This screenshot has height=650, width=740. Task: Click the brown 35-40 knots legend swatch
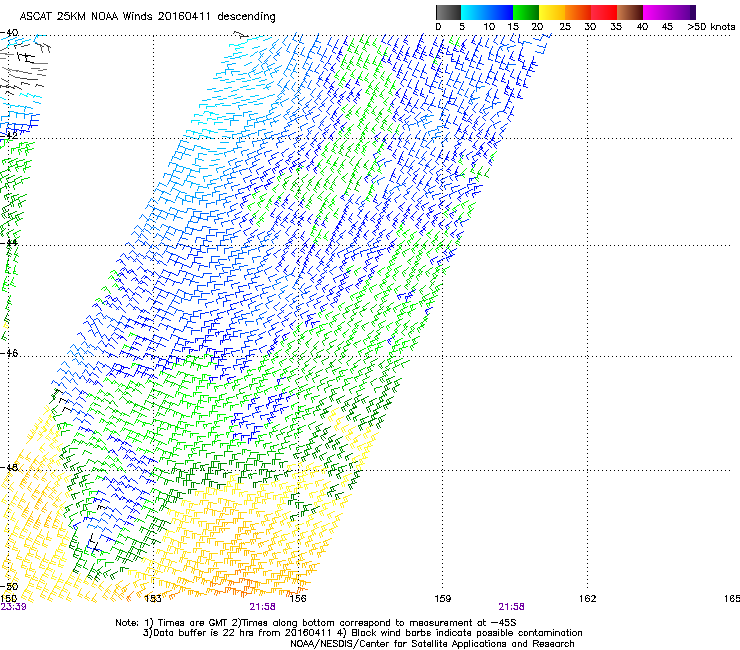(630, 12)
